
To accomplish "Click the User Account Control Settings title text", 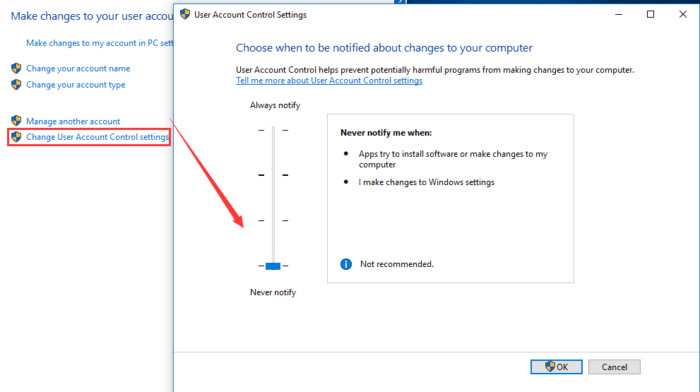I will [x=250, y=15].
